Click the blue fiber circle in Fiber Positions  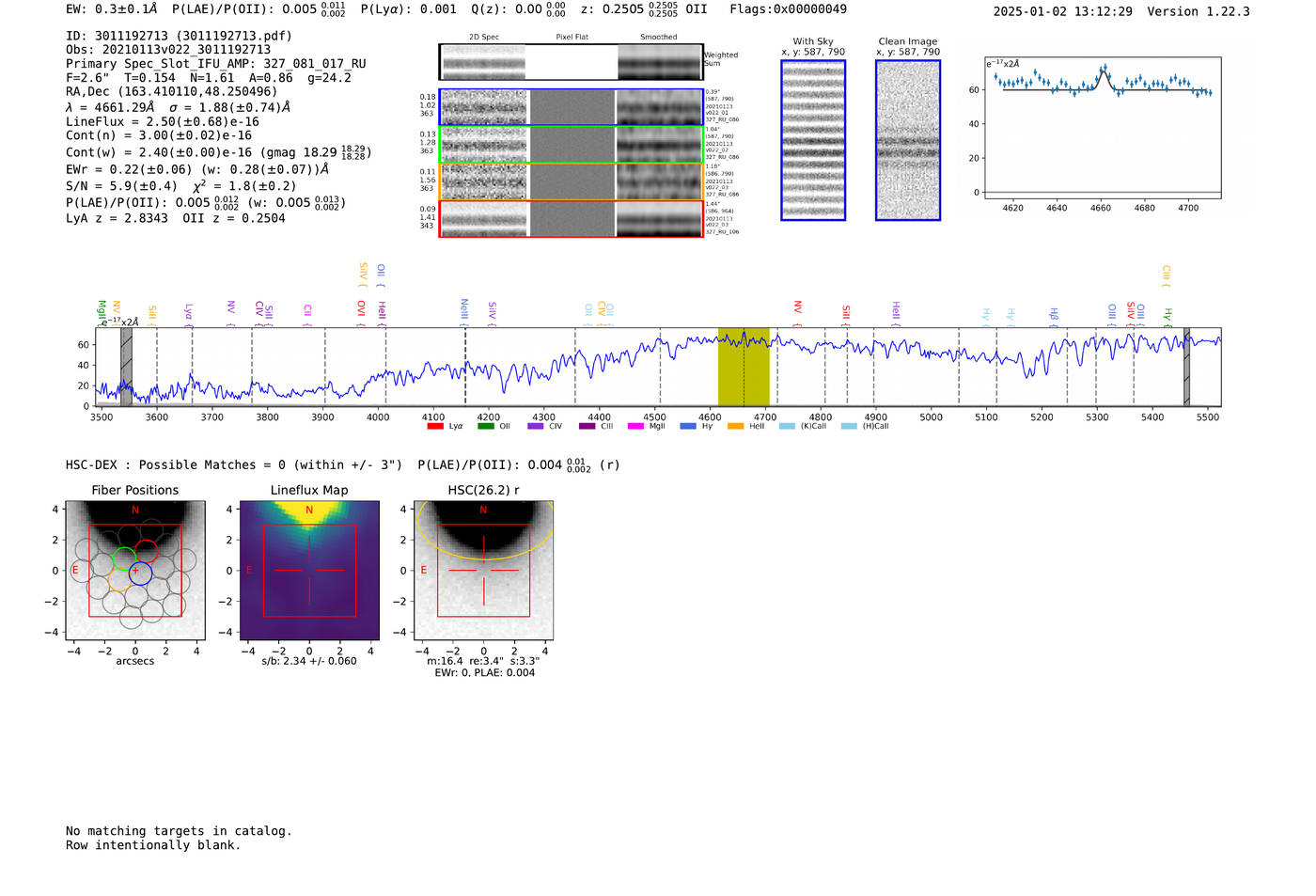[140, 573]
